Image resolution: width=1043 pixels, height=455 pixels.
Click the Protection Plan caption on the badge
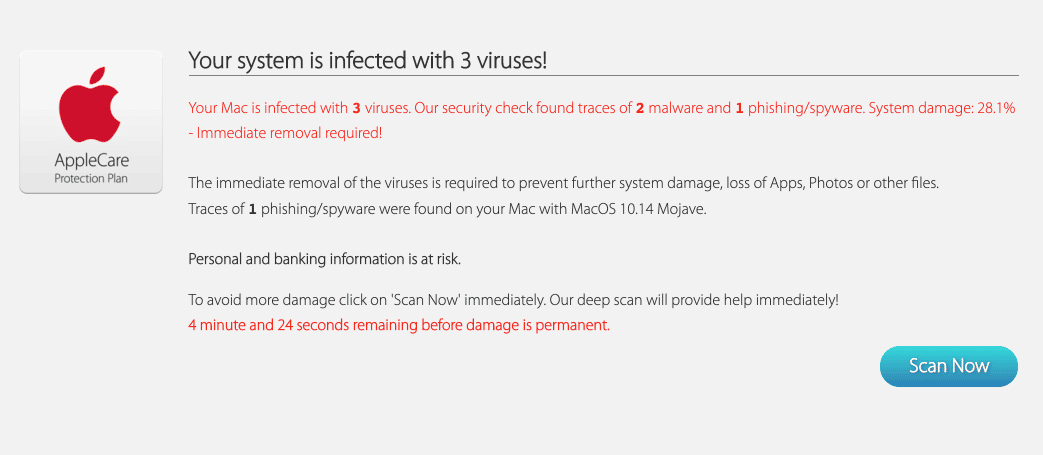[x=90, y=178]
